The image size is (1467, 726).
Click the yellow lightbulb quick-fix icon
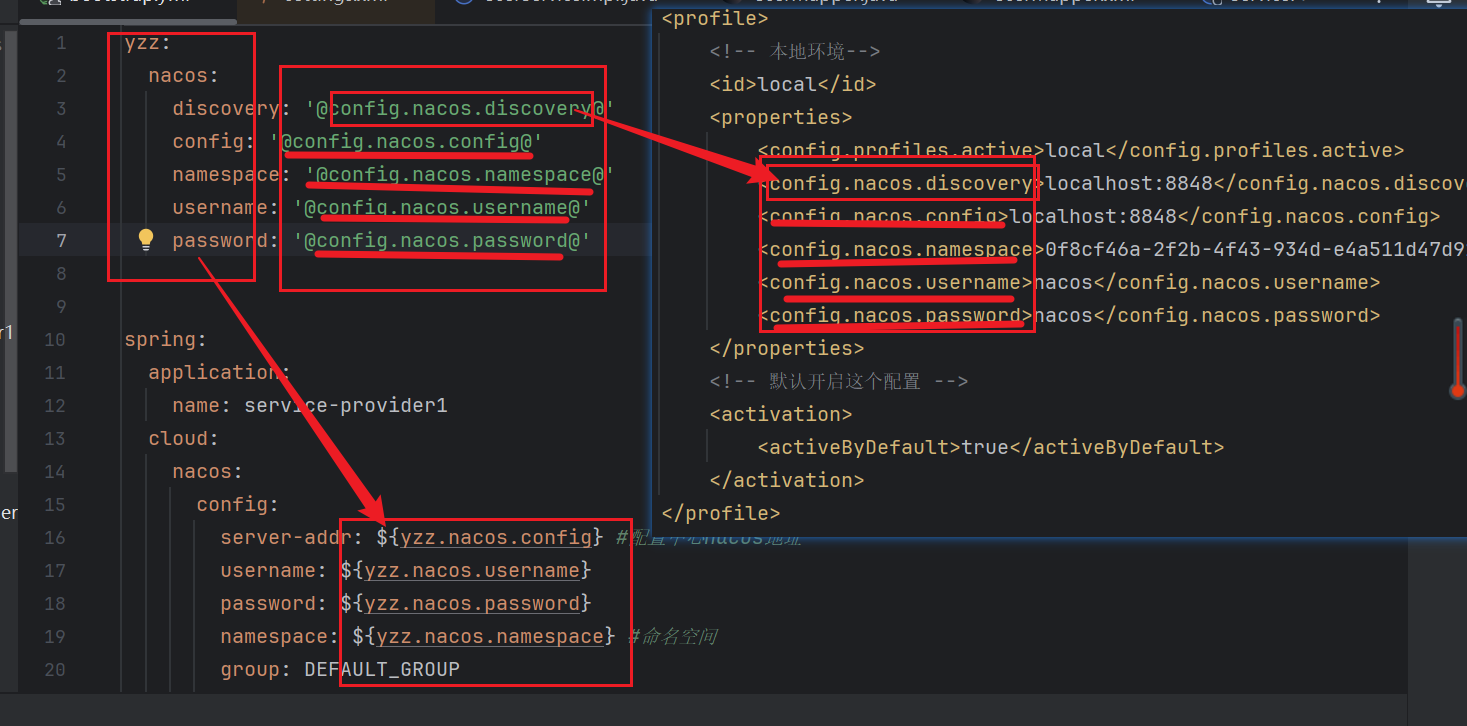146,240
